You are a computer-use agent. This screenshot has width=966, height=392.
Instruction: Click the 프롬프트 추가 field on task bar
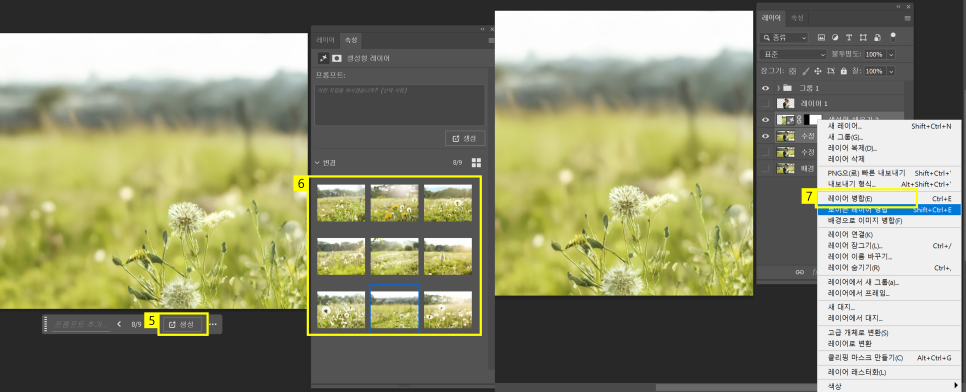click(x=80, y=324)
